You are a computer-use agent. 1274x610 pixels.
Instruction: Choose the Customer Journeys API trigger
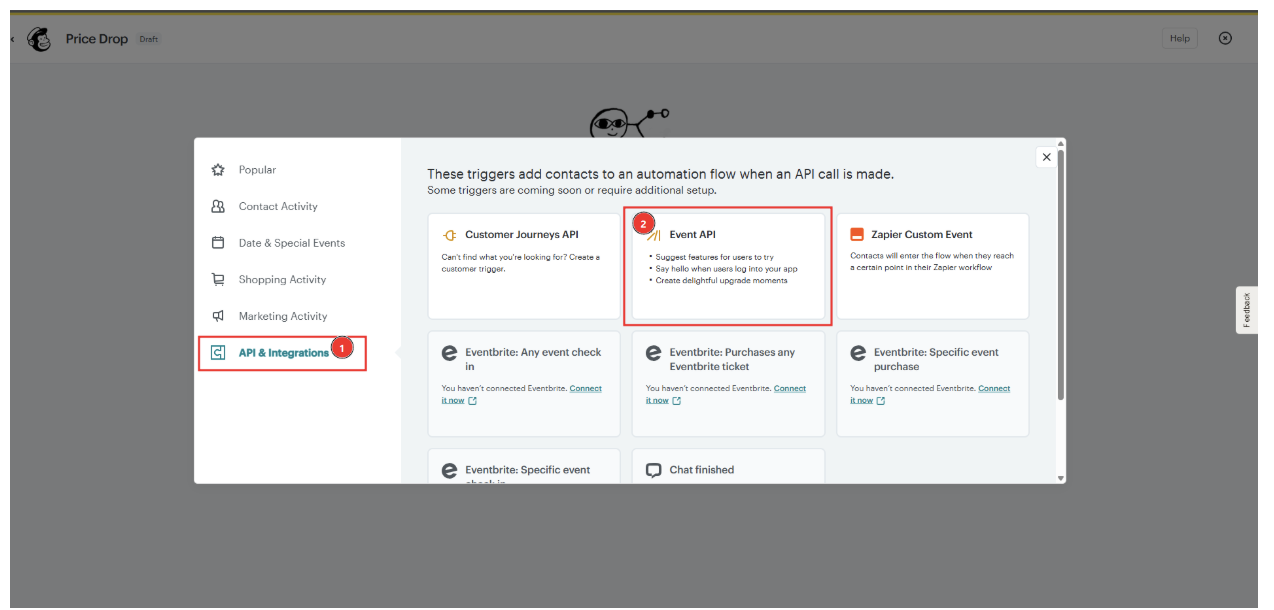coord(524,266)
